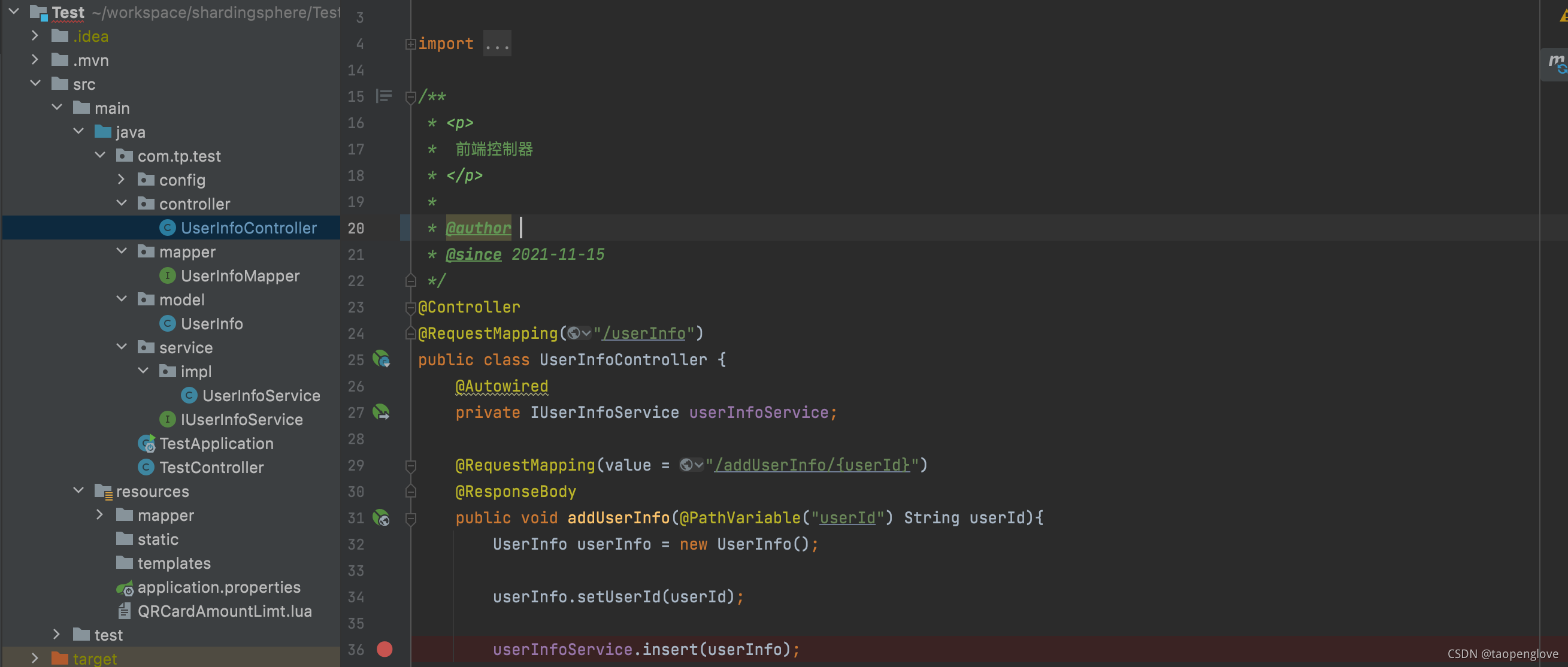Click line number 33 in the gutter

(356, 571)
